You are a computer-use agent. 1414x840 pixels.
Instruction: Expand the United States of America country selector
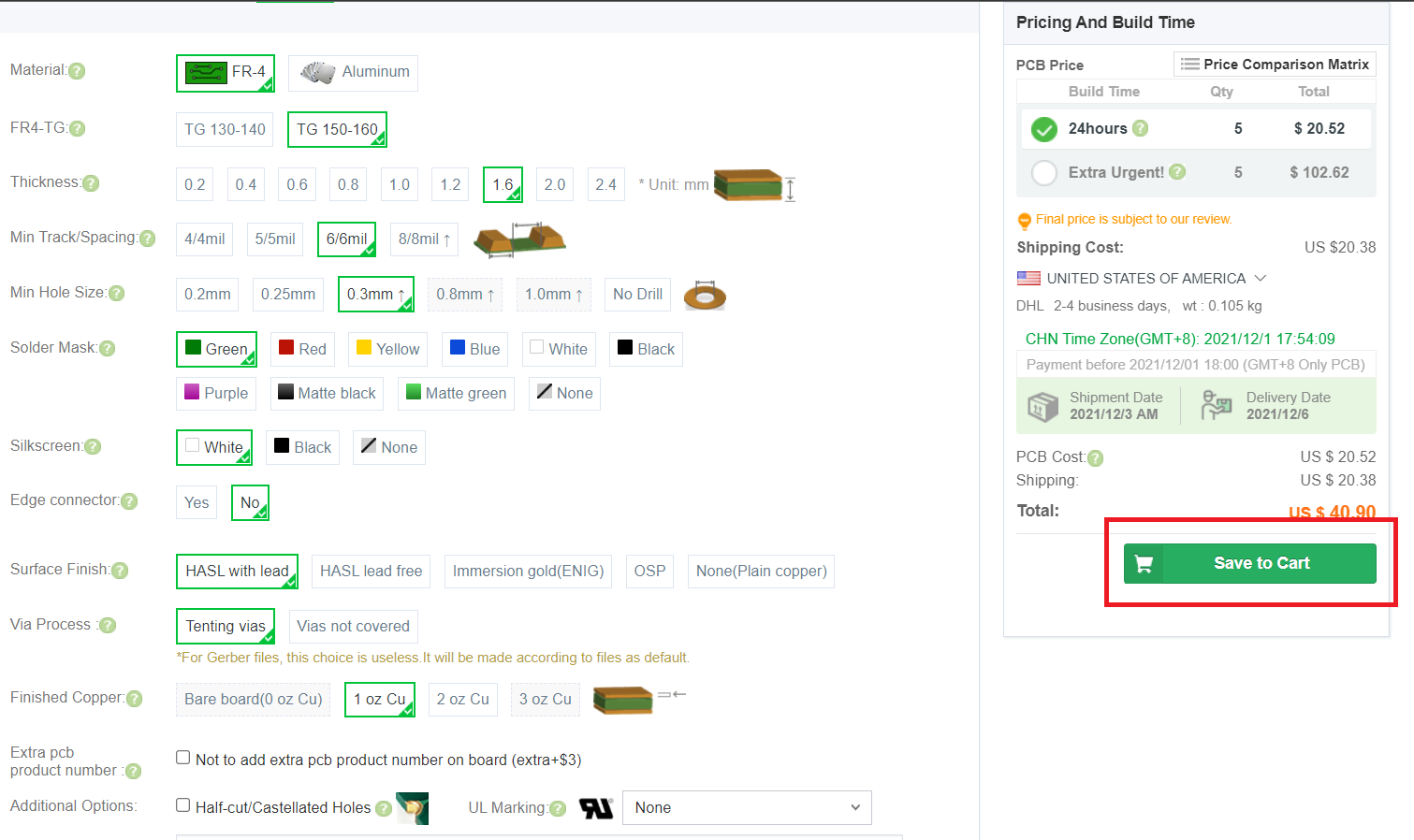coord(1261,279)
